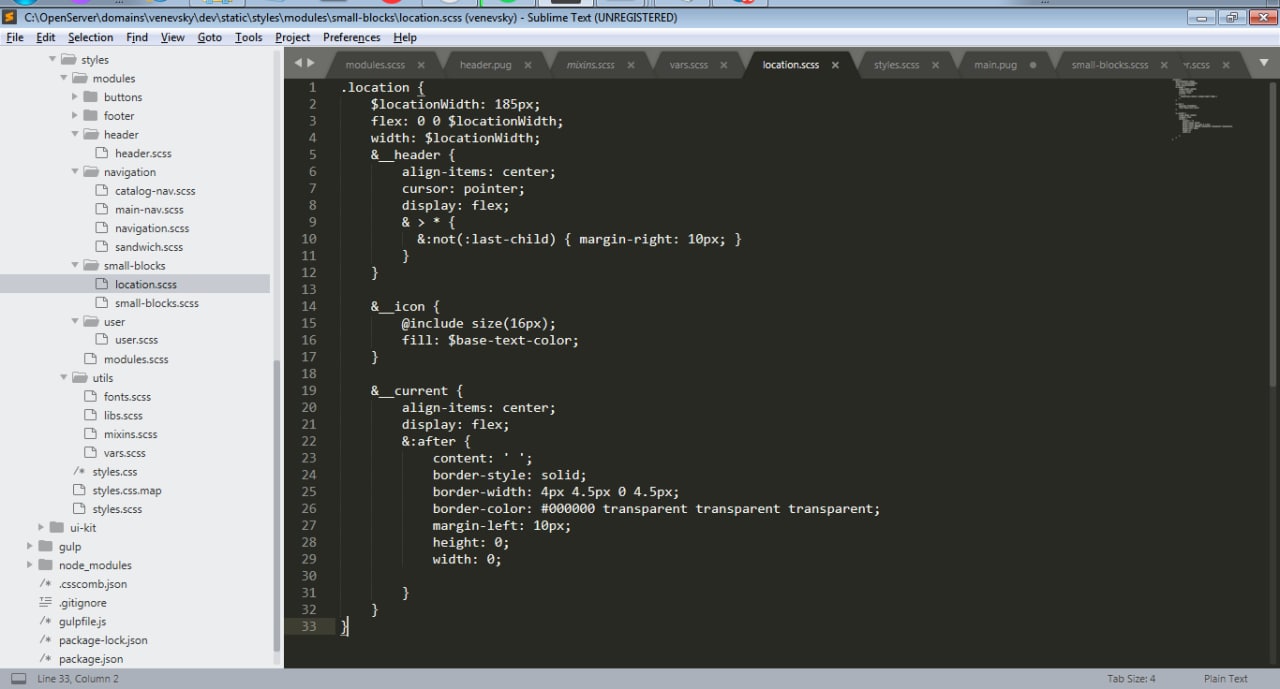Viewport: 1280px width, 689px height.
Task: Select gulpfile.js in the sidebar
Action: tap(82, 621)
